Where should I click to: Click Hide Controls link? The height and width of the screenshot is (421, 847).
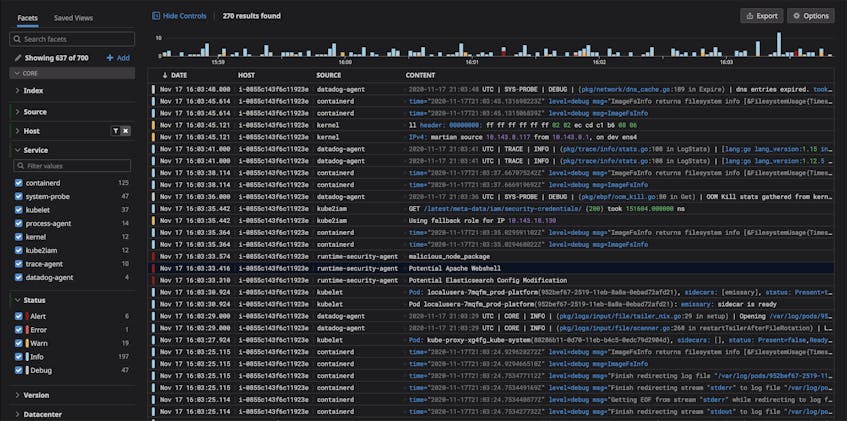(x=185, y=16)
